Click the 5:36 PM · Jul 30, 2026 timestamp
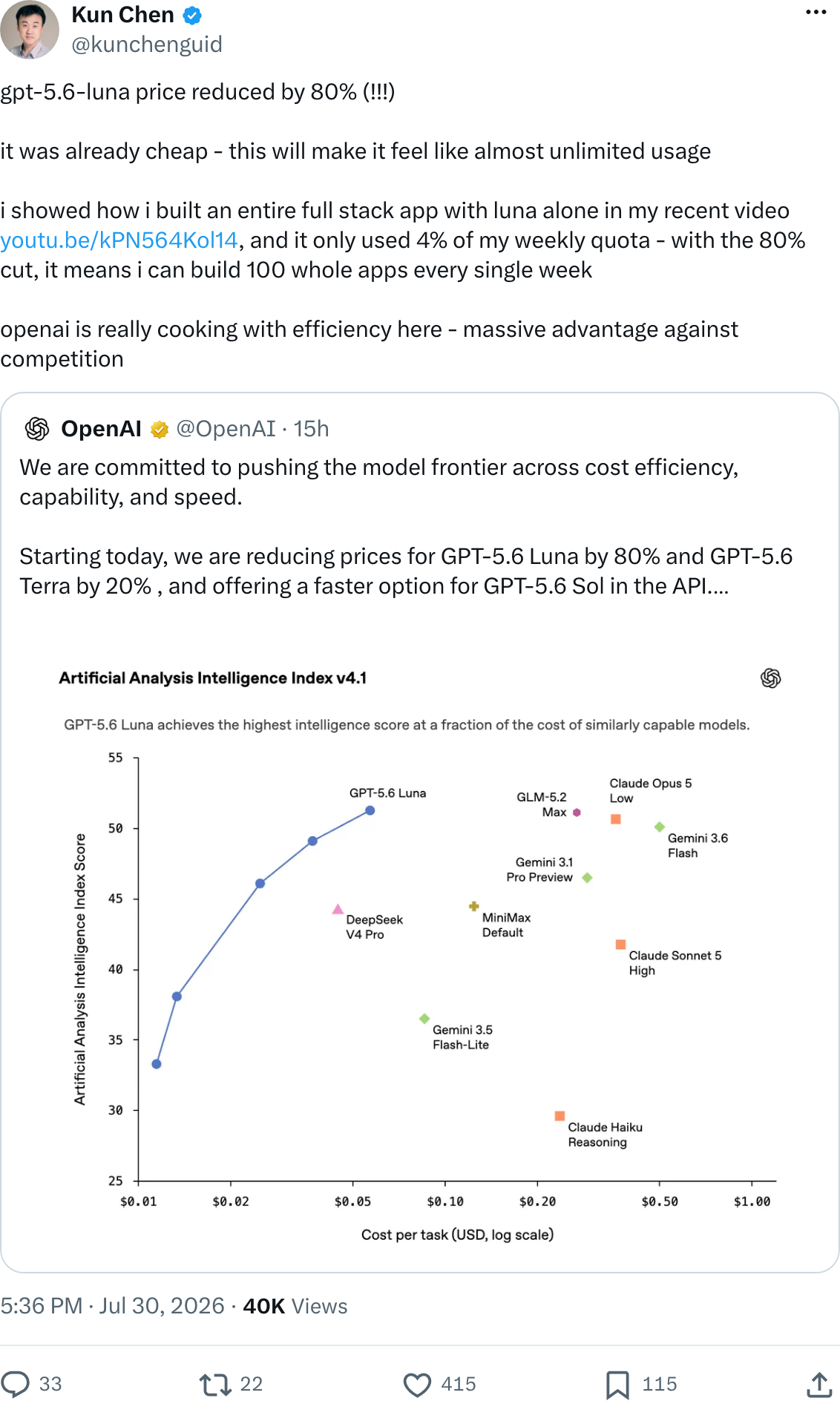Image resolution: width=840 pixels, height=1401 pixels. point(112,1306)
